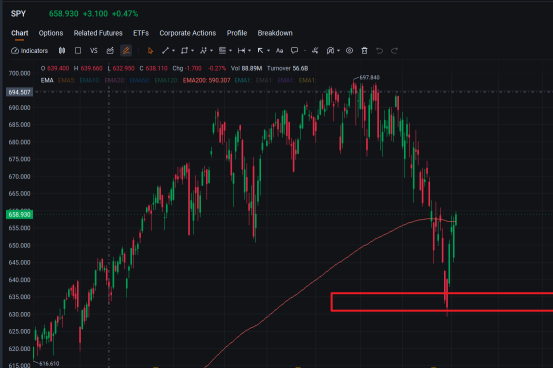Select the orange cursor pointer tool

(x=150, y=51)
